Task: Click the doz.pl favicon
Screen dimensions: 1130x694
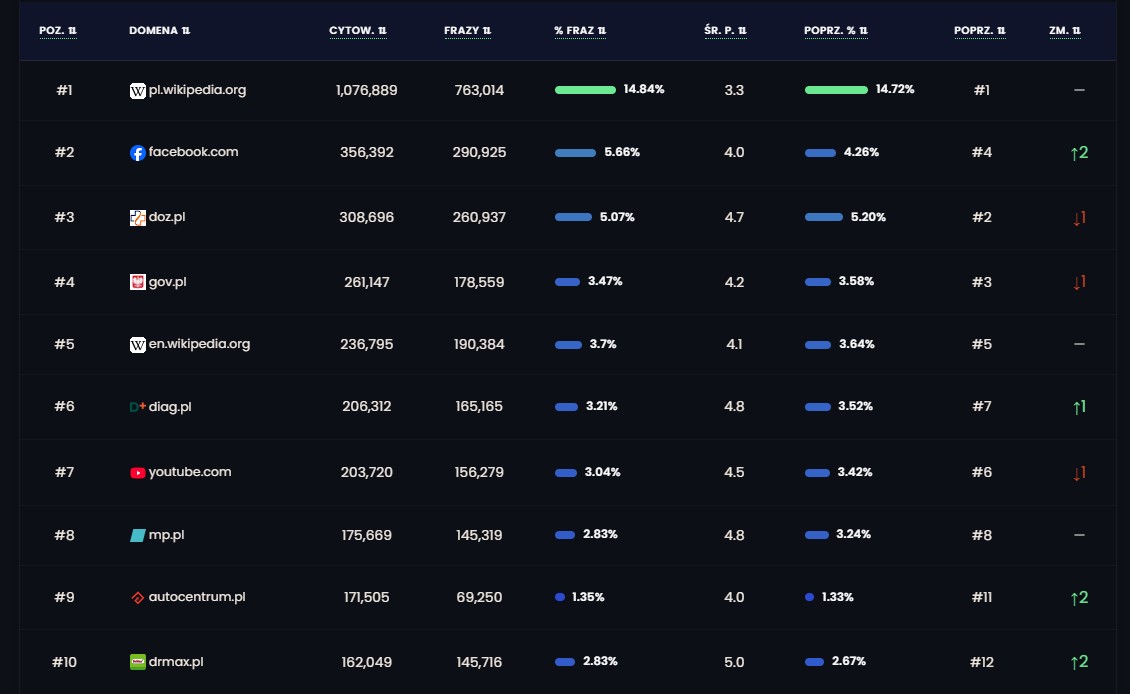Action: (x=138, y=218)
